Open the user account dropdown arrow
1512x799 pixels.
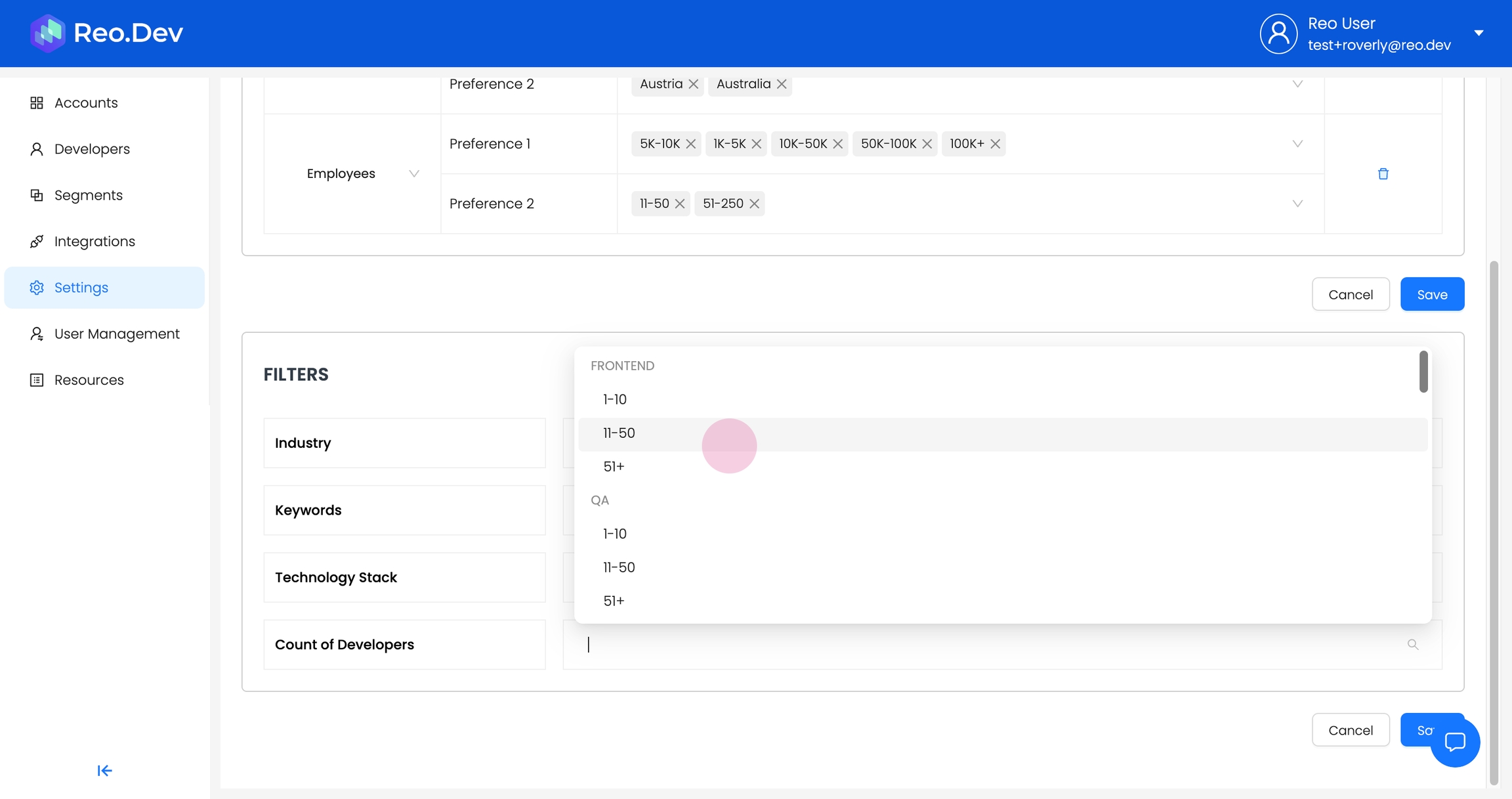click(1479, 33)
